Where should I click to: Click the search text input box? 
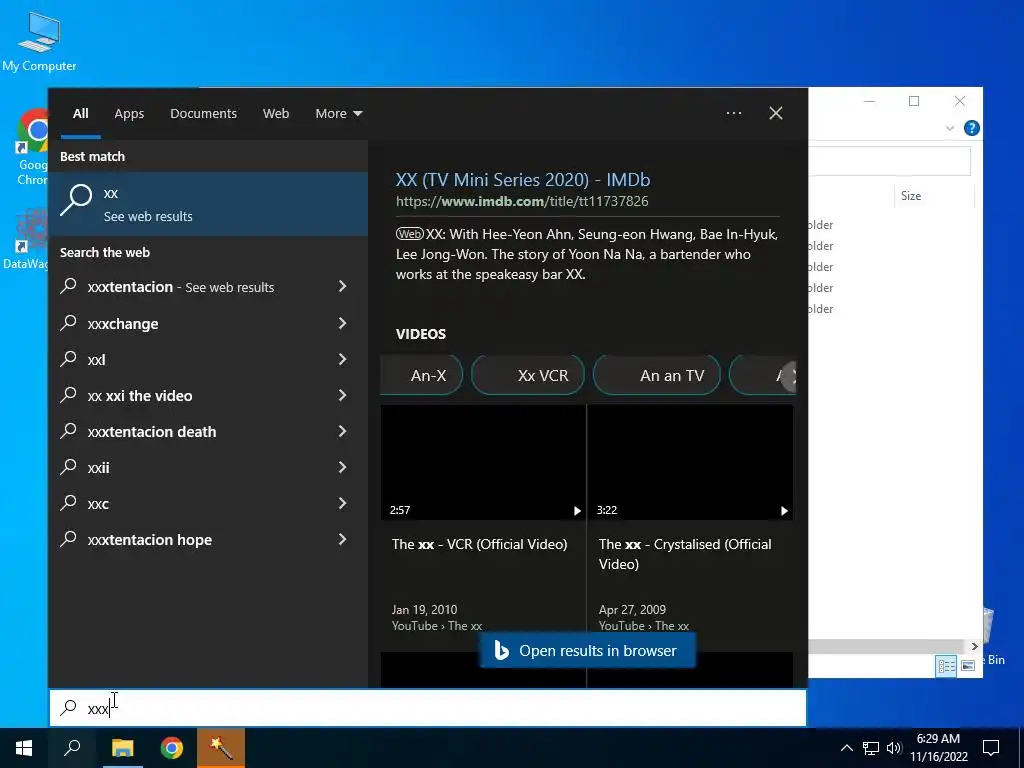(x=428, y=708)
